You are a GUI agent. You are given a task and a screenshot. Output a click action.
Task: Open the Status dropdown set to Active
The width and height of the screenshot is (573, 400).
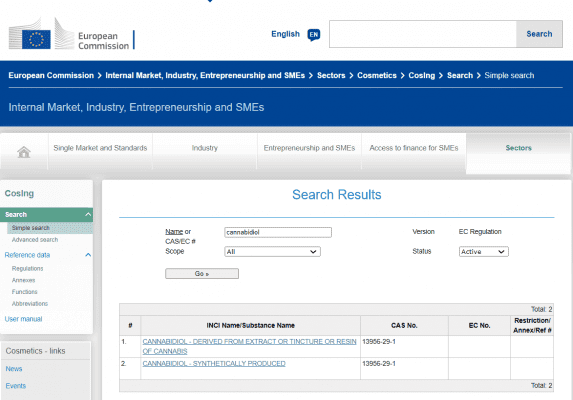(x=483, y=252)
